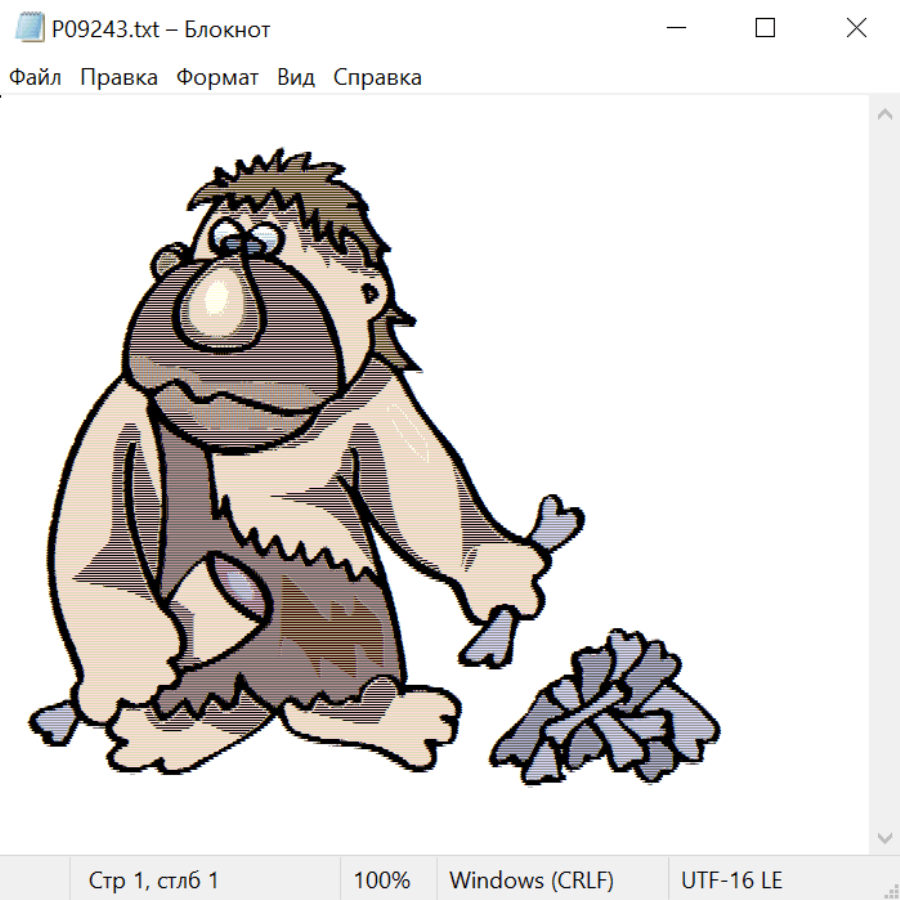Click the middle of the vertical scrollbar track
This screenshot has height=900, width=900.
[884, 475]
